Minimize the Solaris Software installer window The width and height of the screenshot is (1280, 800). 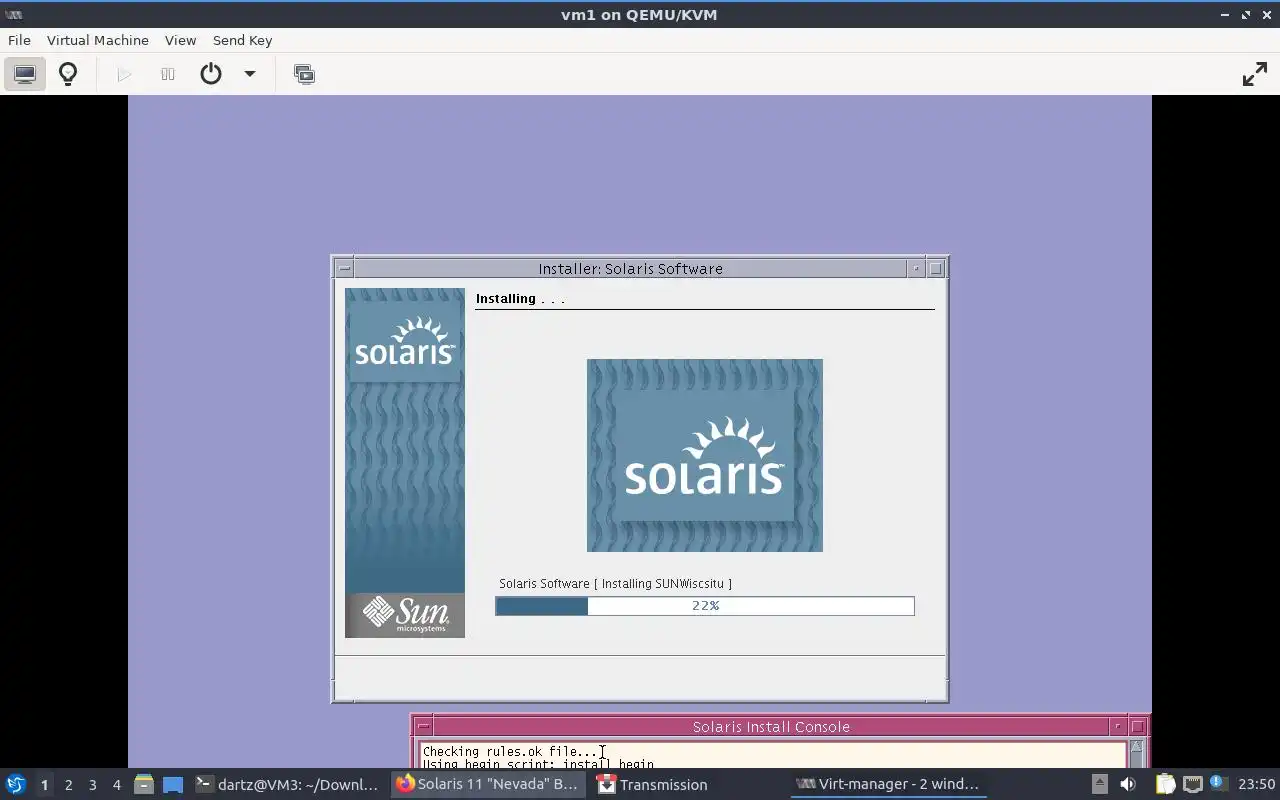point(916,268)
